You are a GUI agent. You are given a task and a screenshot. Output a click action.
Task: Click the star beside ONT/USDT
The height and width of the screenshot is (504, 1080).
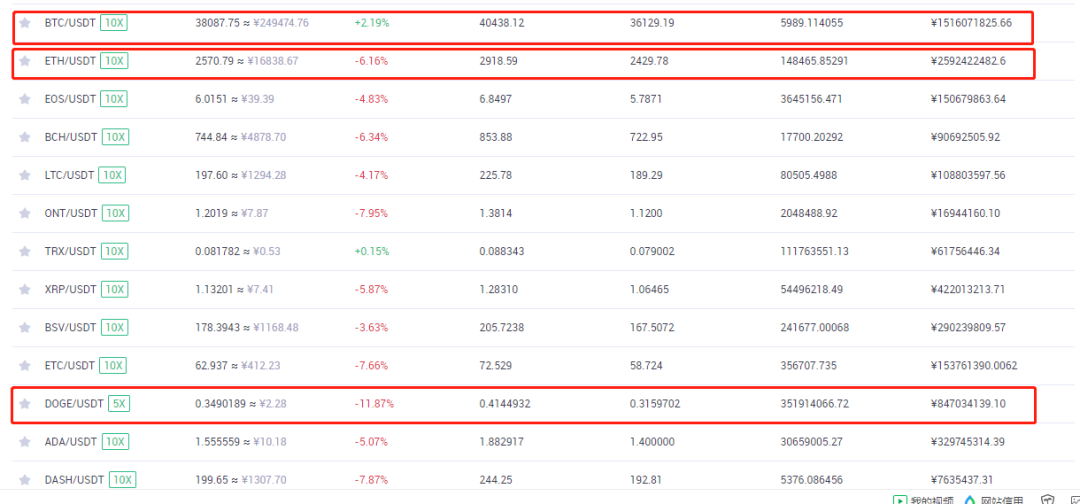(25, 213)
